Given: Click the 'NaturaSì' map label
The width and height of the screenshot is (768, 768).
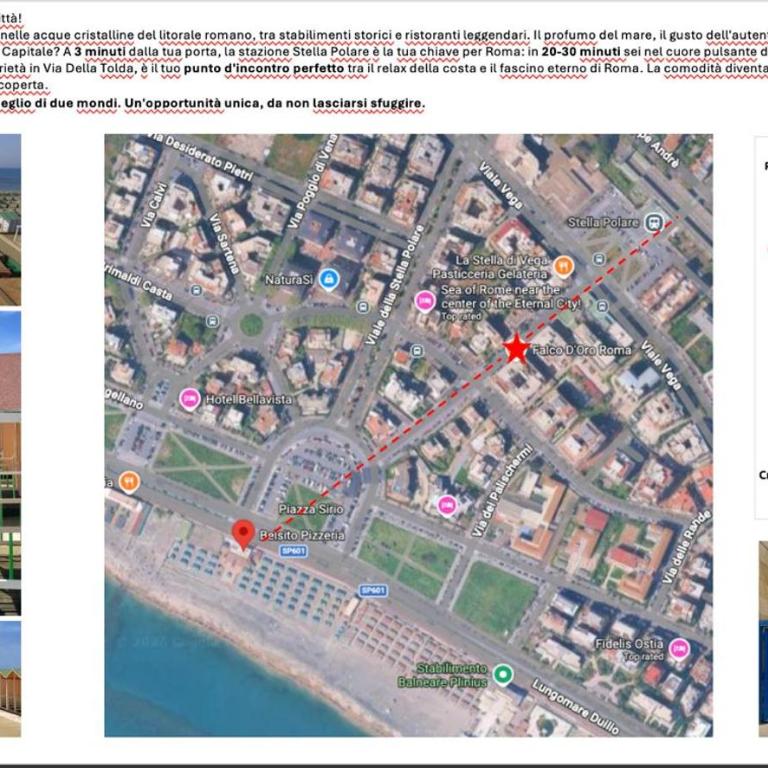Looking at the screenshot, I should [288, 280].
